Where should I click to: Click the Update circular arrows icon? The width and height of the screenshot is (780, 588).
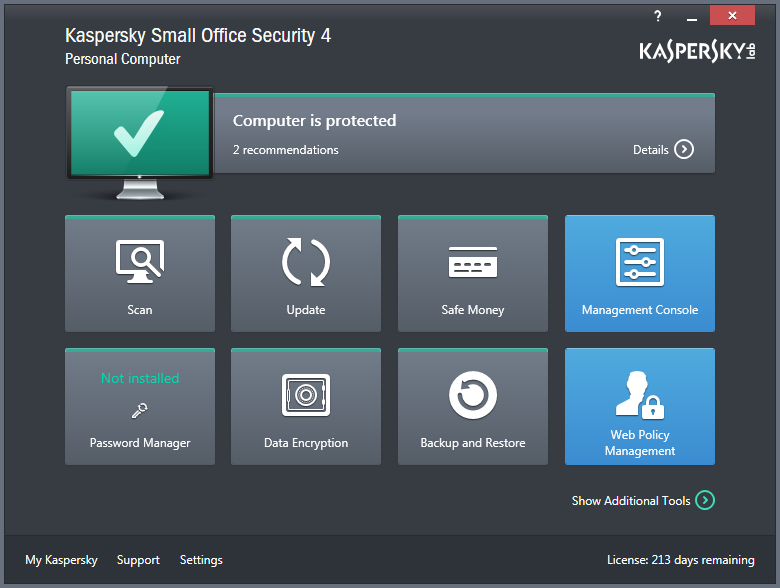click(306, 262)
